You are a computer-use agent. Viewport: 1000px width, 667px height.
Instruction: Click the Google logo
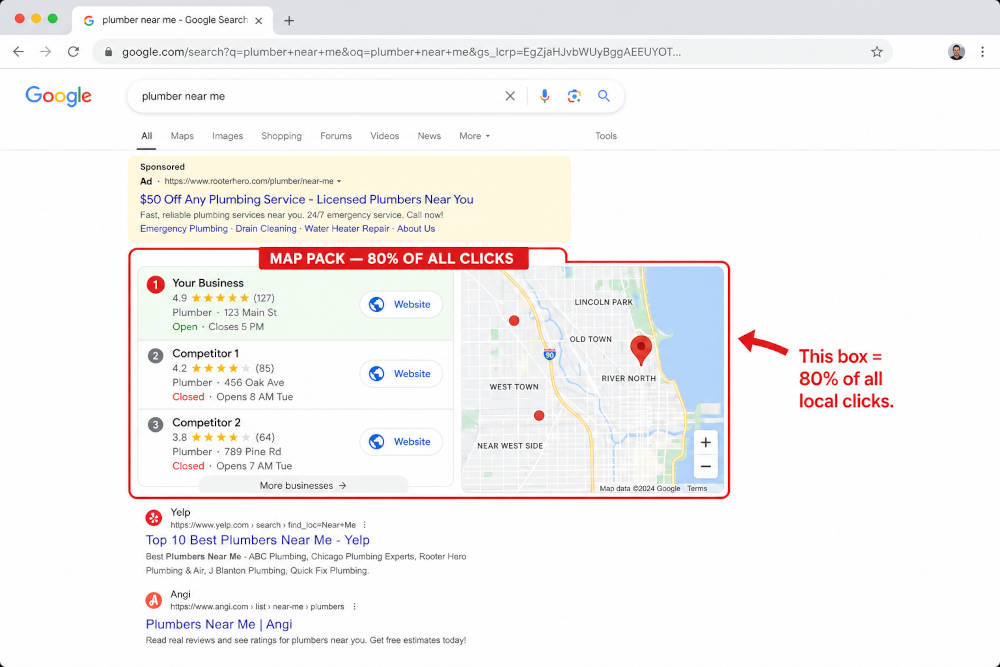coord(58,96)
